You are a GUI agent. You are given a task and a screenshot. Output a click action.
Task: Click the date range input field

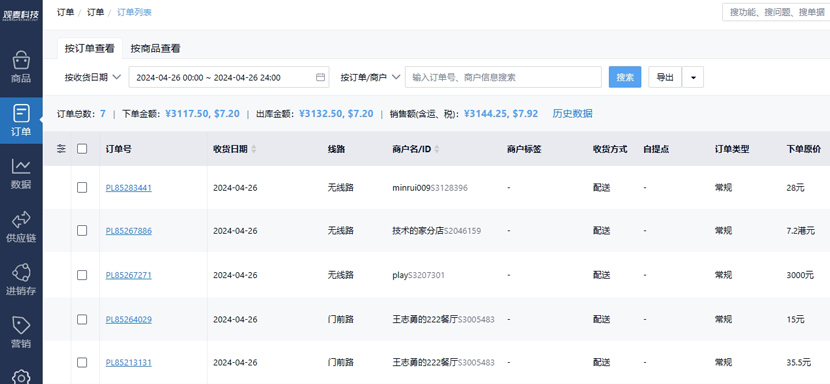[229, 77]
